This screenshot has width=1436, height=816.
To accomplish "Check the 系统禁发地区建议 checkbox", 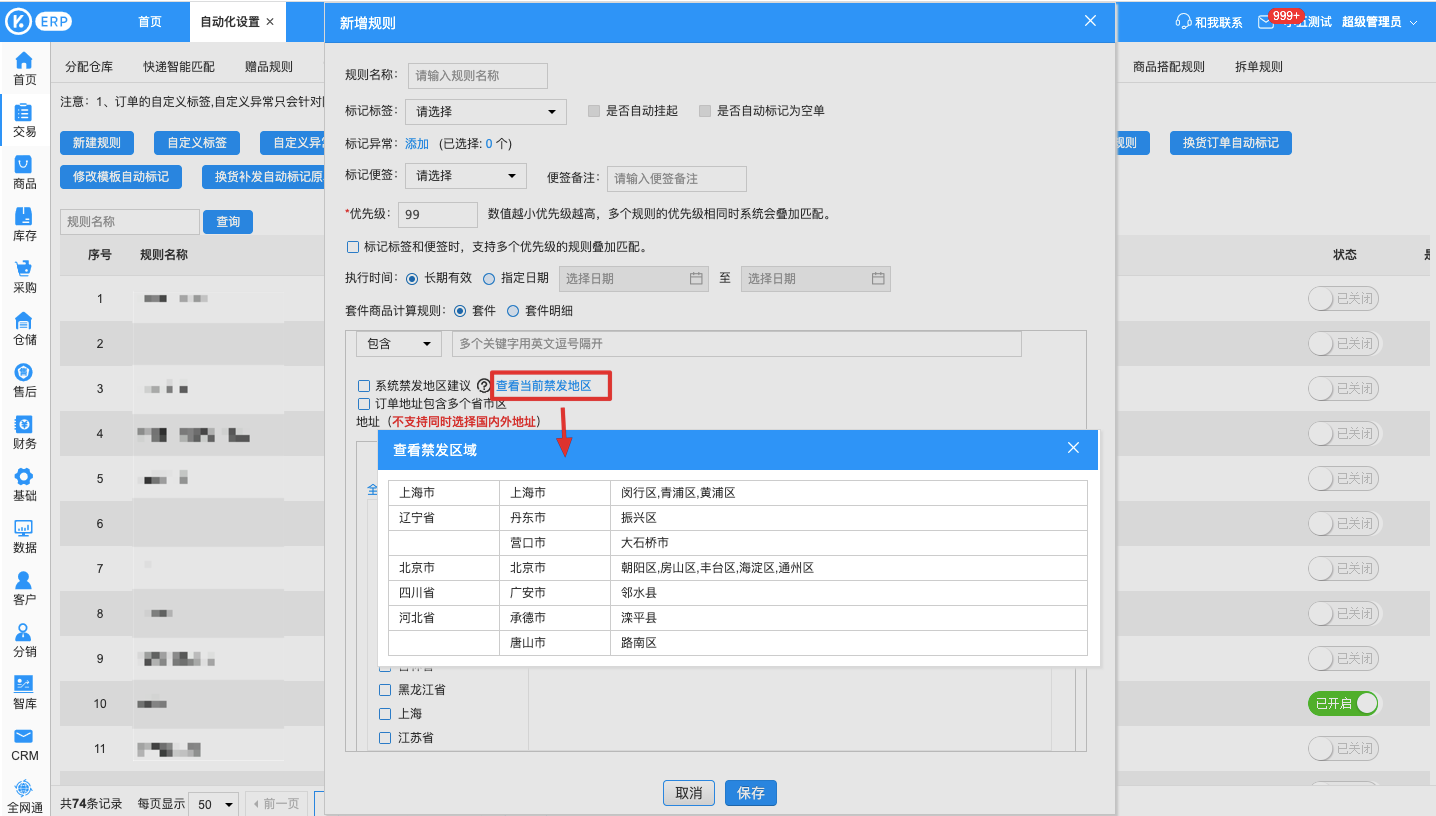I will click(x=364, y=386).
